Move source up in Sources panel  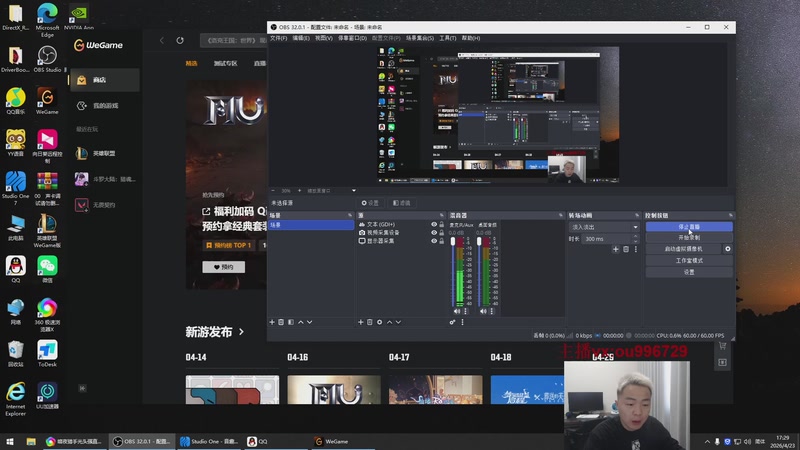click(389, 322)
